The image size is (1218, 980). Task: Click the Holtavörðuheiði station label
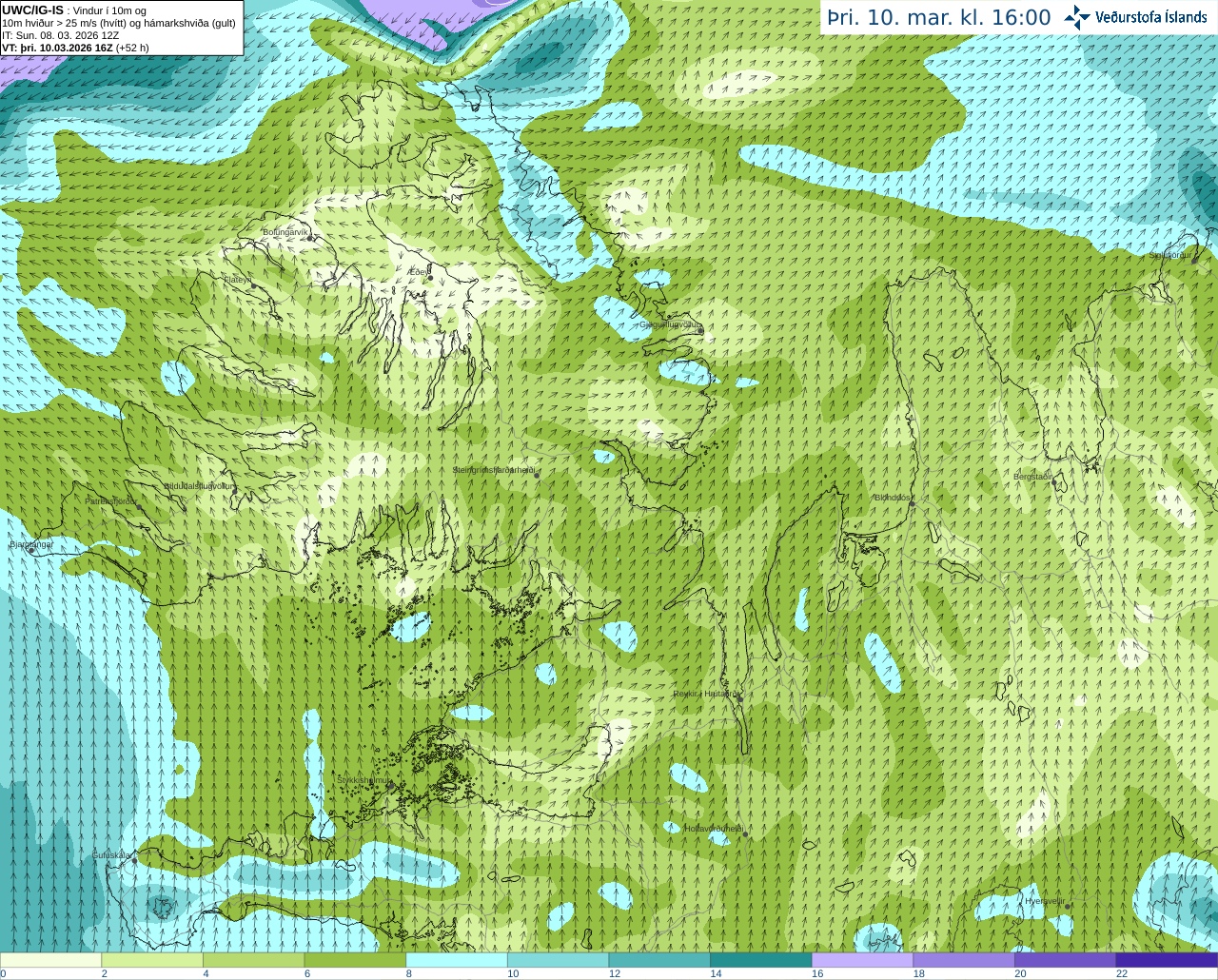[x=714, y=828]
